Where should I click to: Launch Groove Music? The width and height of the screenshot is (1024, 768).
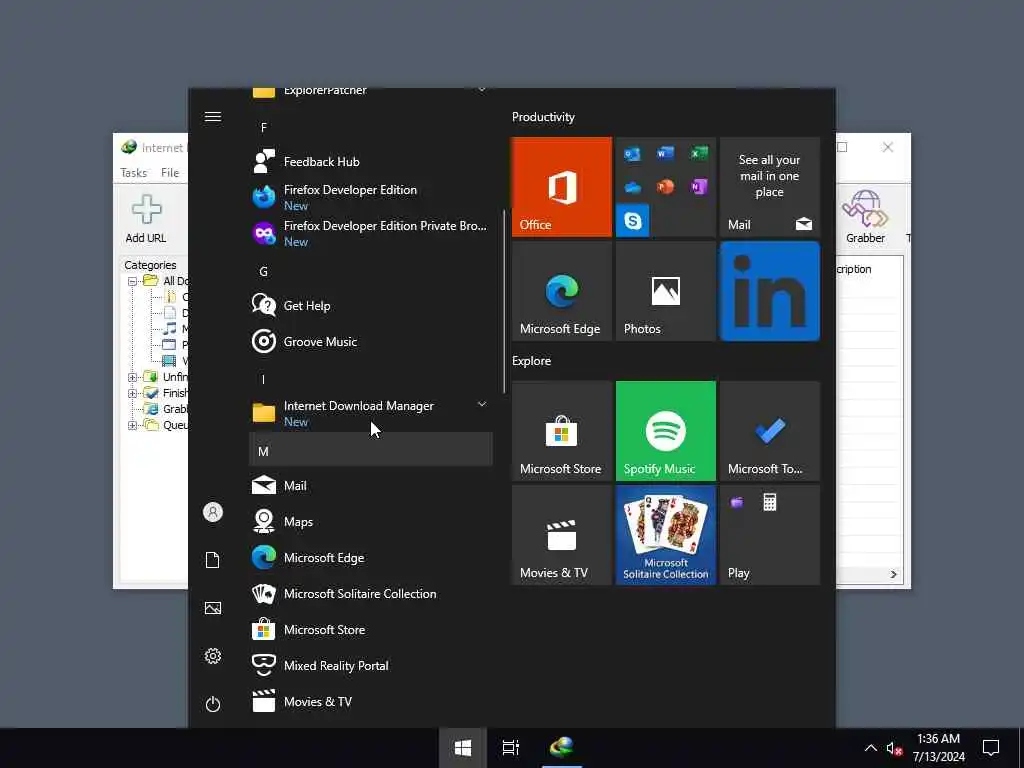click(x=371, y=342)
